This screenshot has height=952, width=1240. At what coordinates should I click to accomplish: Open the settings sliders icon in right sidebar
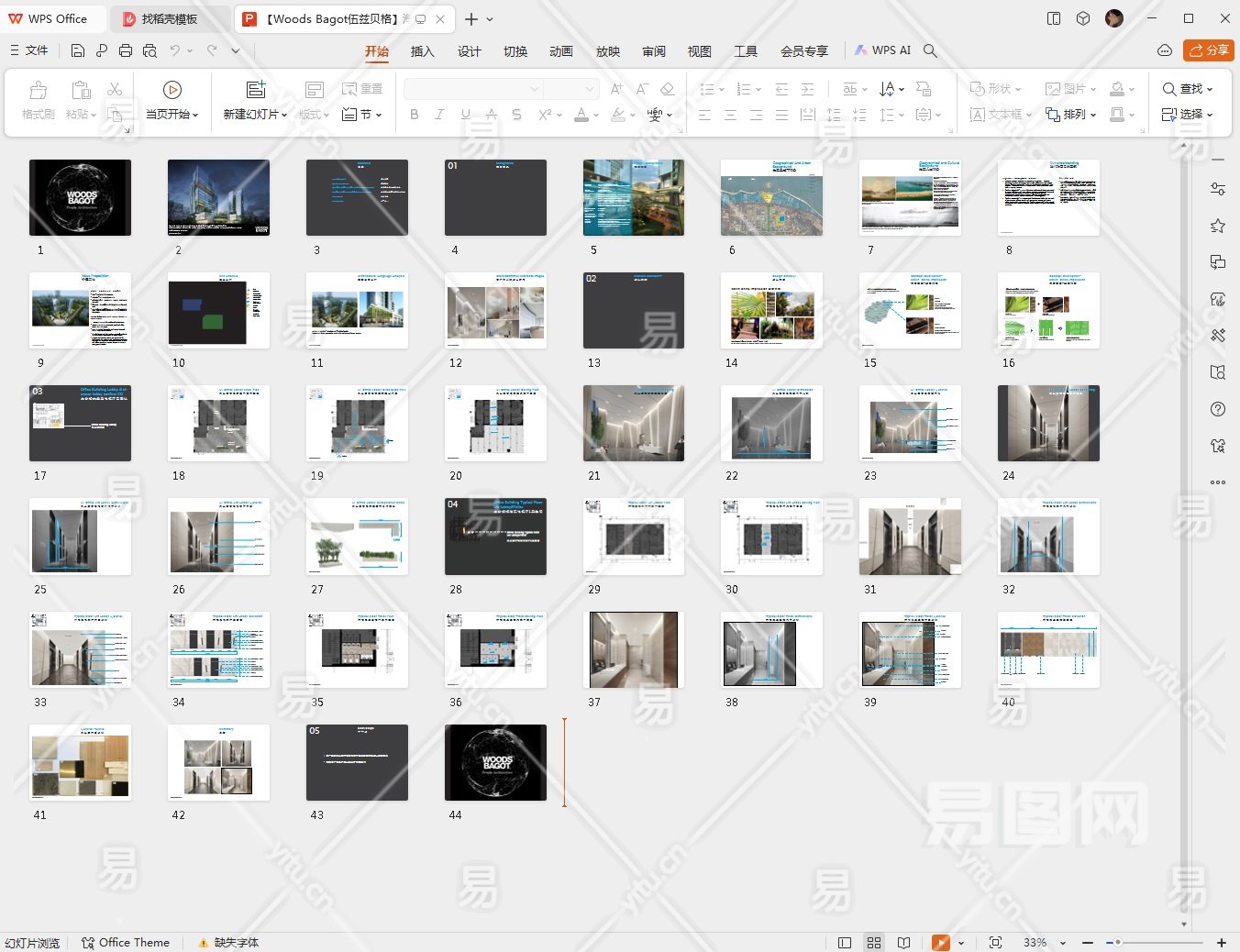point(1218,189)
